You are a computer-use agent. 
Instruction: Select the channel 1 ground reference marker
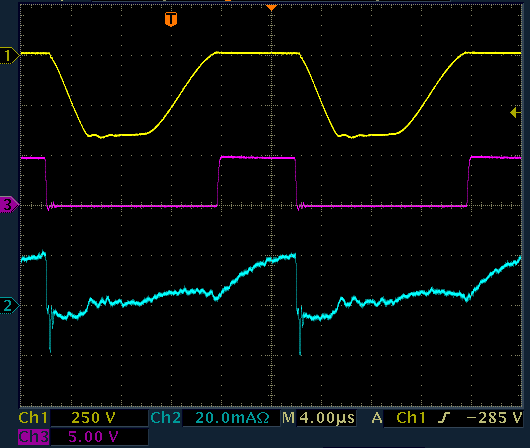pyautogui.click(x=9, y=55)
